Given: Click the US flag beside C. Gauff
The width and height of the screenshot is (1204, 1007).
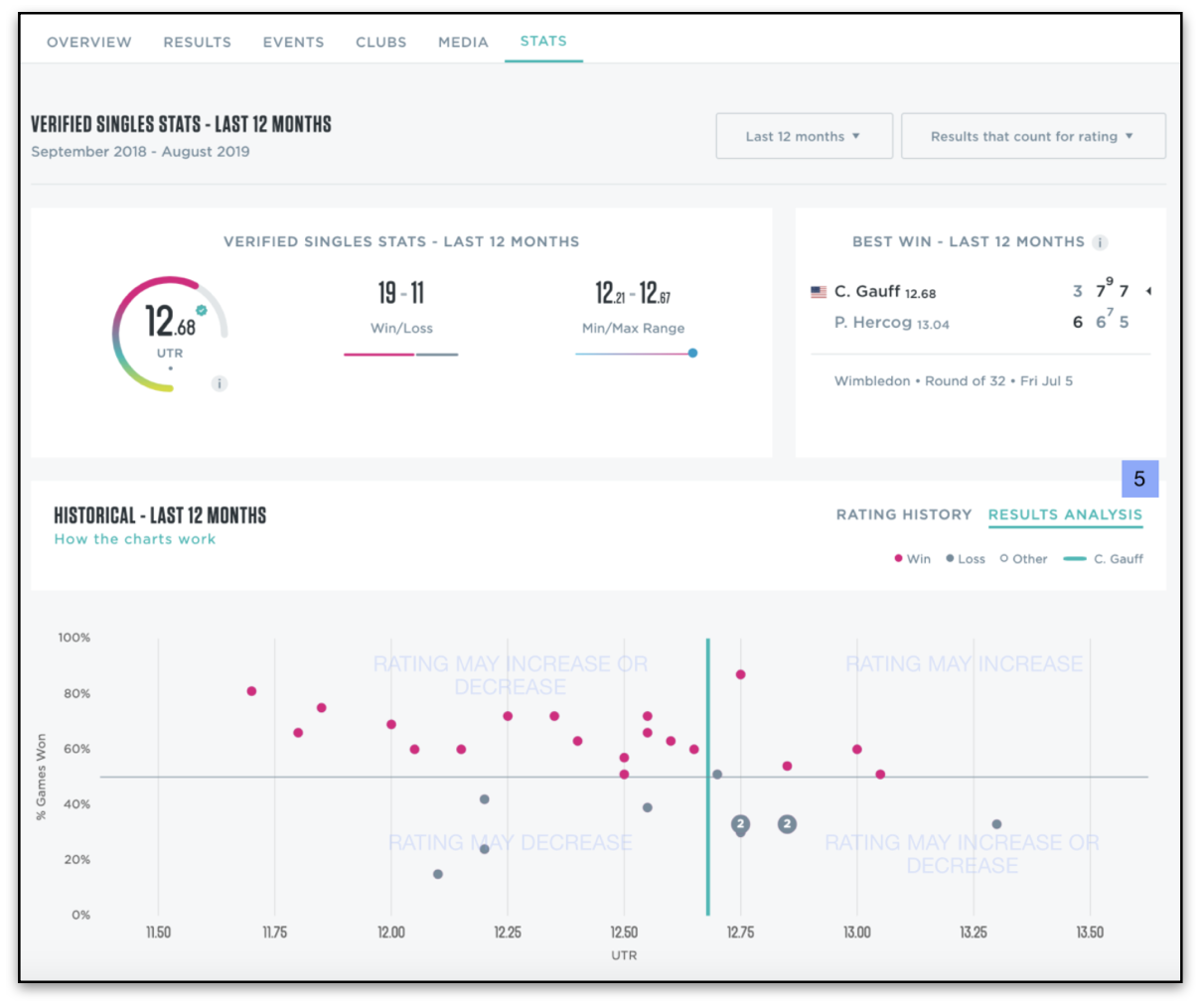Looking at the screenshot, I should [x=818, y=291].
